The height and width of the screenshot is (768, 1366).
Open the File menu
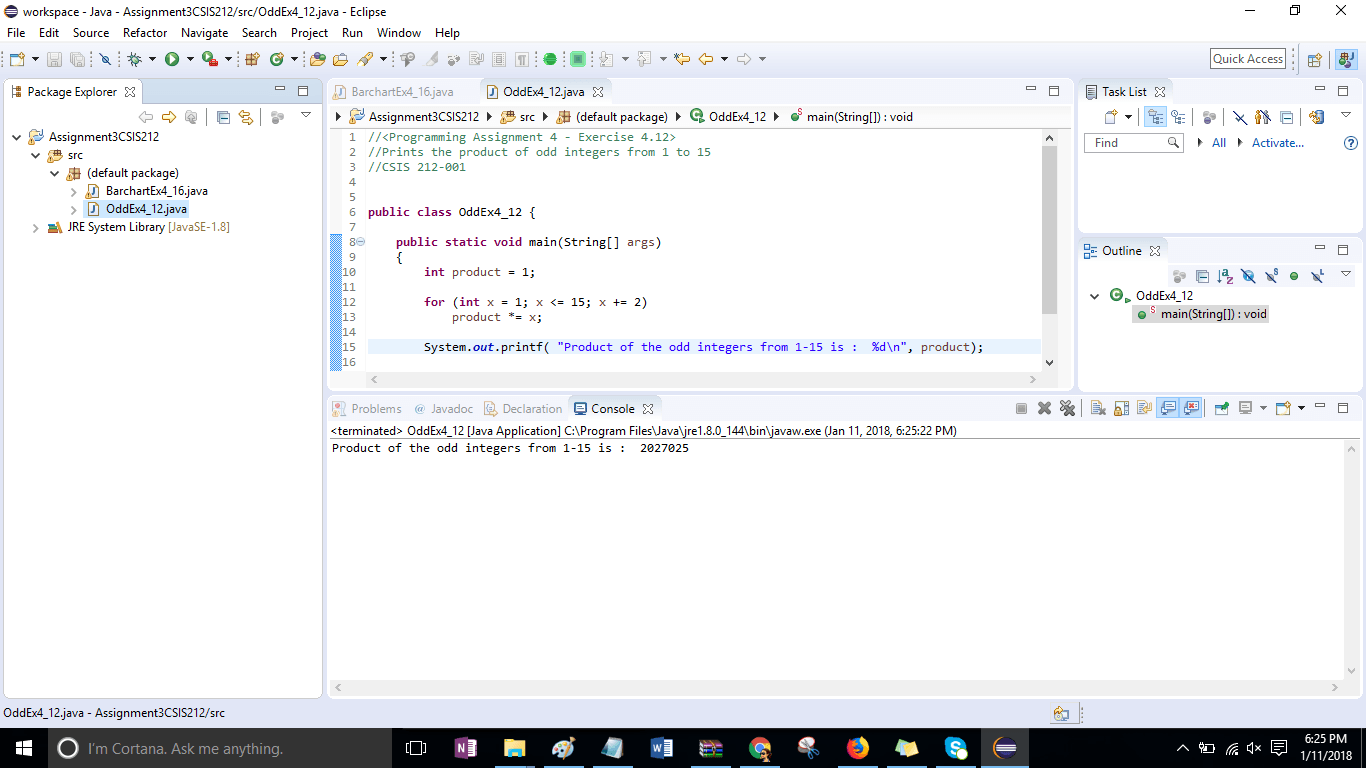point(16,33)
